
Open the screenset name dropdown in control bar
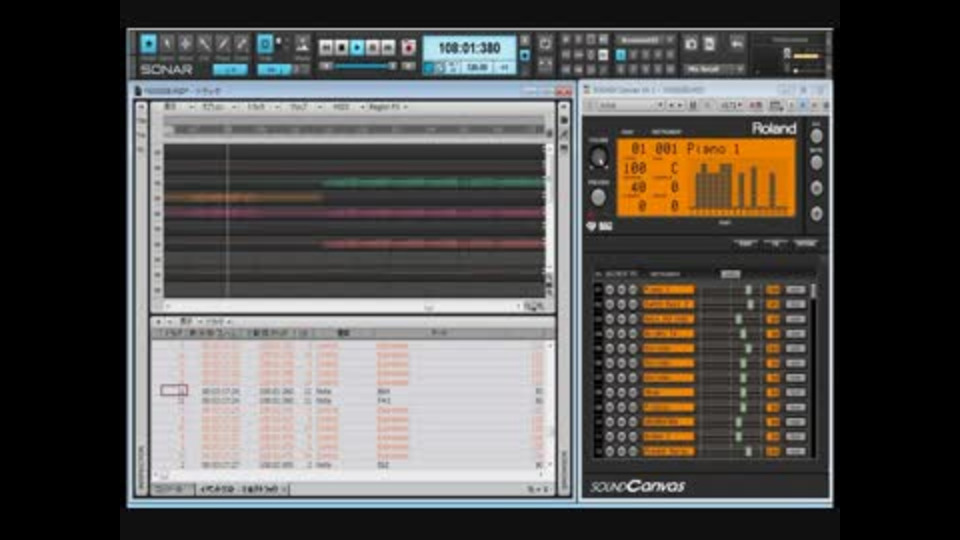645,40
